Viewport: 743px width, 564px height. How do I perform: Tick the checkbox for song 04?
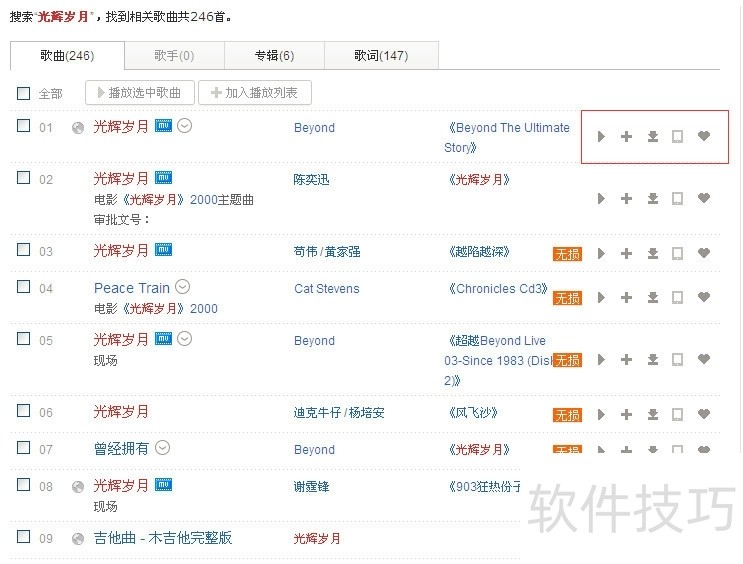[23, 287]
